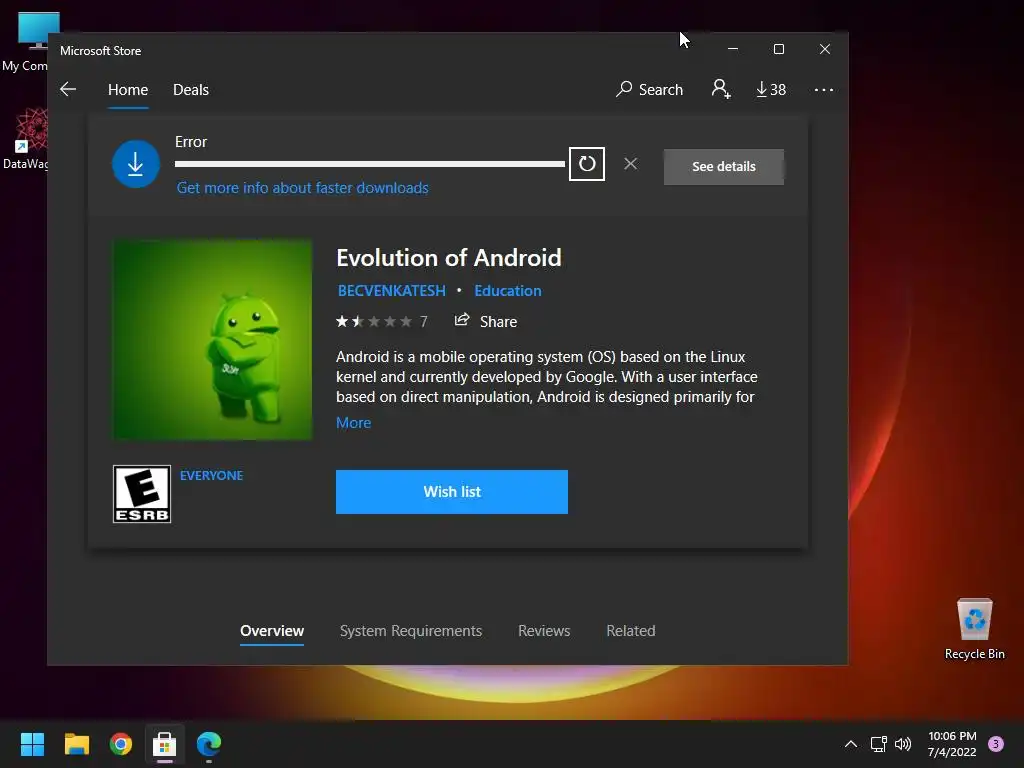Image resolution: width=1024 pixels, height=768 pixels.
Task: Click the account sign-in icon
Action: [720, 89]
